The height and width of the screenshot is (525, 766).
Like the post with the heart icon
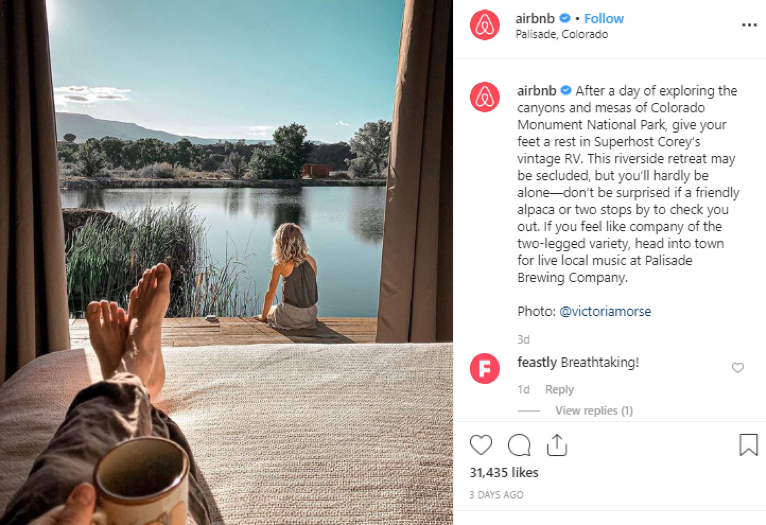pyautogui.click(x=481, y=445)
